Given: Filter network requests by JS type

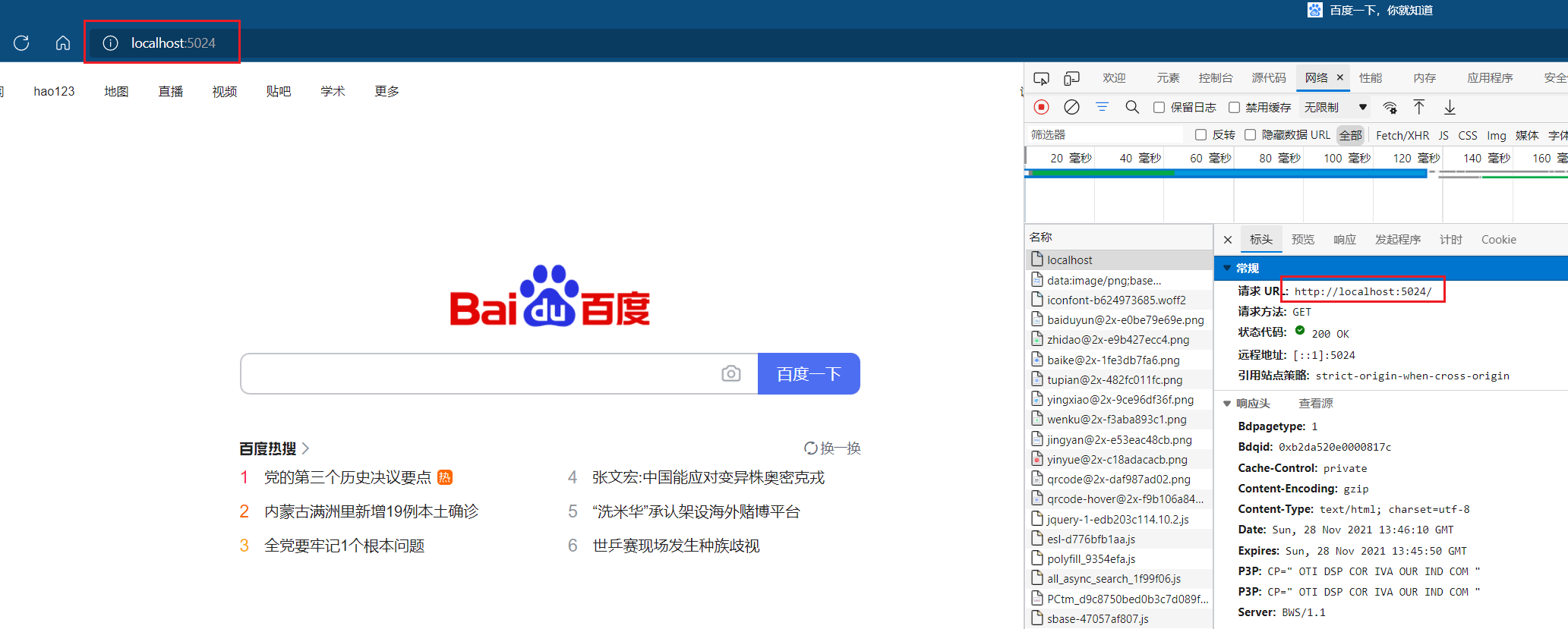Looking at the screenshot, I should point(1443,135).
